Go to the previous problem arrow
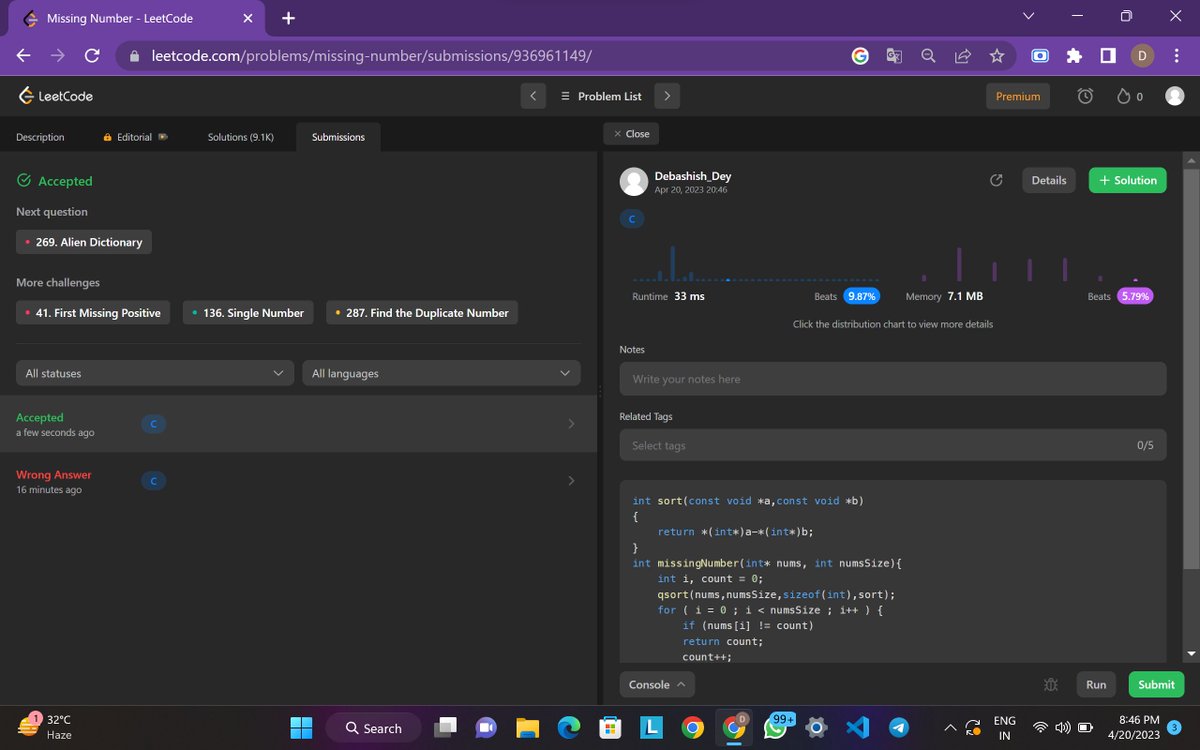The height and width of the screenshot is (750, 1200). pyautogui.click(x=533, y=96)
